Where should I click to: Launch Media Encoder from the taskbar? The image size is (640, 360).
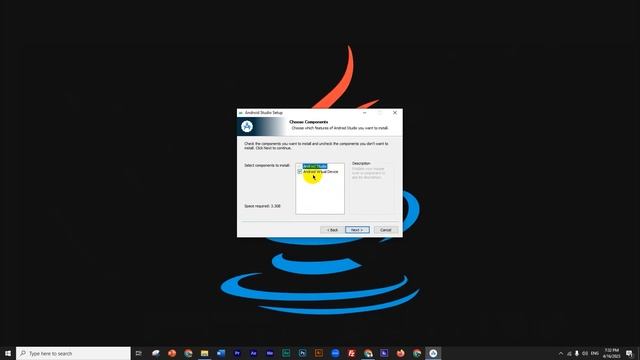pos(270,353)
